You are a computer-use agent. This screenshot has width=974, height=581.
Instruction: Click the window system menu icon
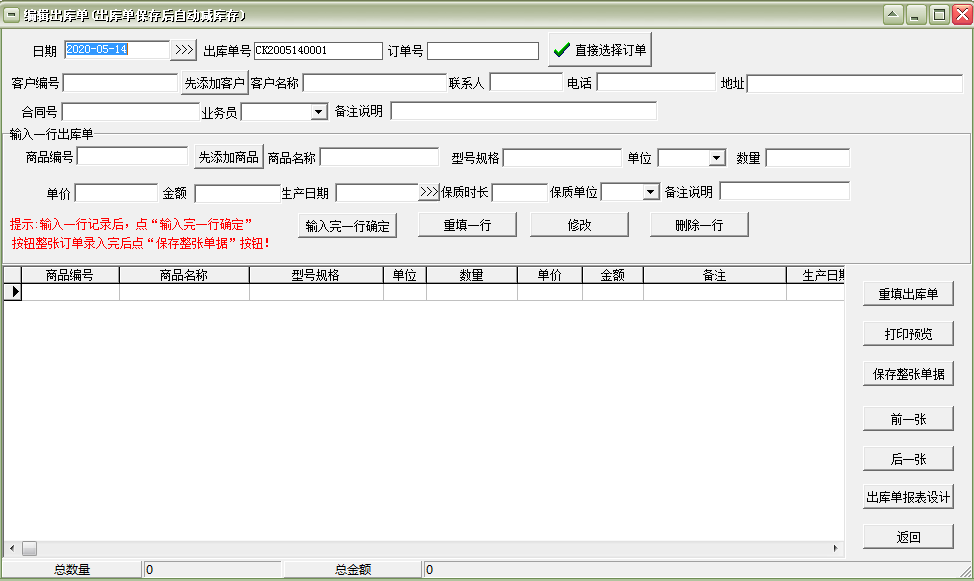11,15
